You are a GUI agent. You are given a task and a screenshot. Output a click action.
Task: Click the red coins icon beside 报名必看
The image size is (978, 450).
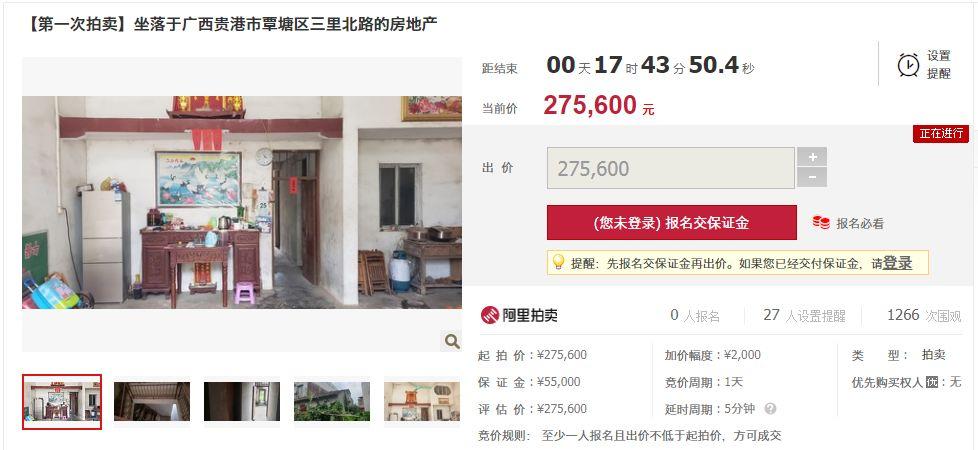821,222
